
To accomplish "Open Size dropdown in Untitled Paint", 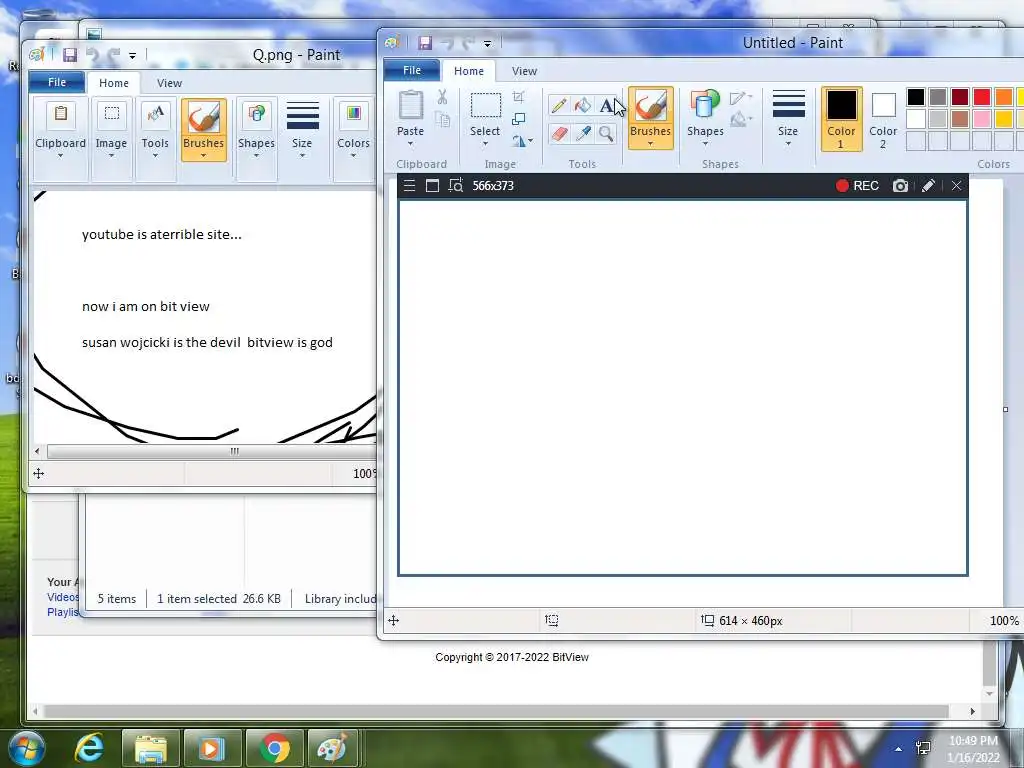I will pyautogui.click(x=788, y=118).
